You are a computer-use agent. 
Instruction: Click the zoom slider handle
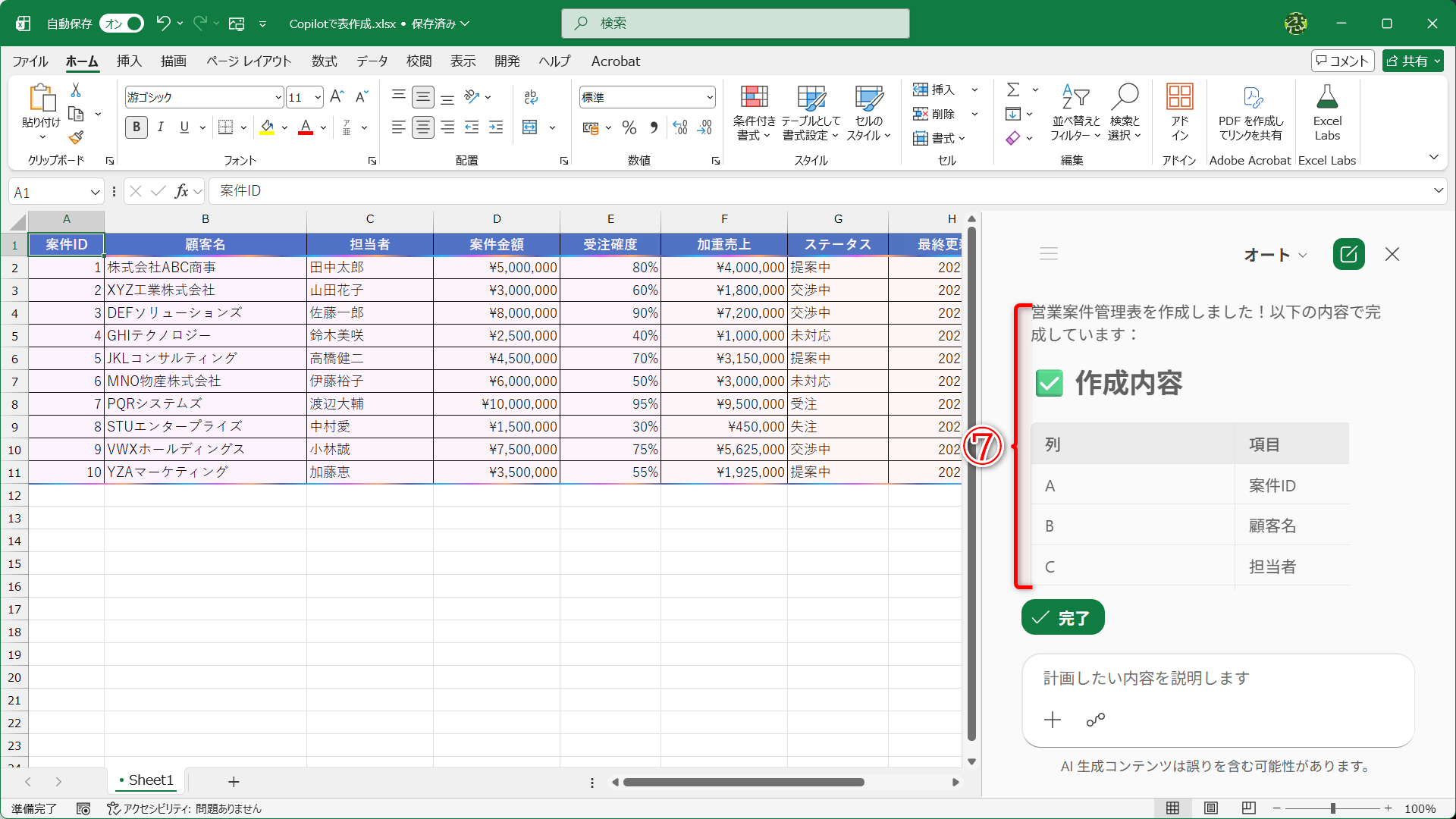pyautogui.click(x=1332, y=808)
